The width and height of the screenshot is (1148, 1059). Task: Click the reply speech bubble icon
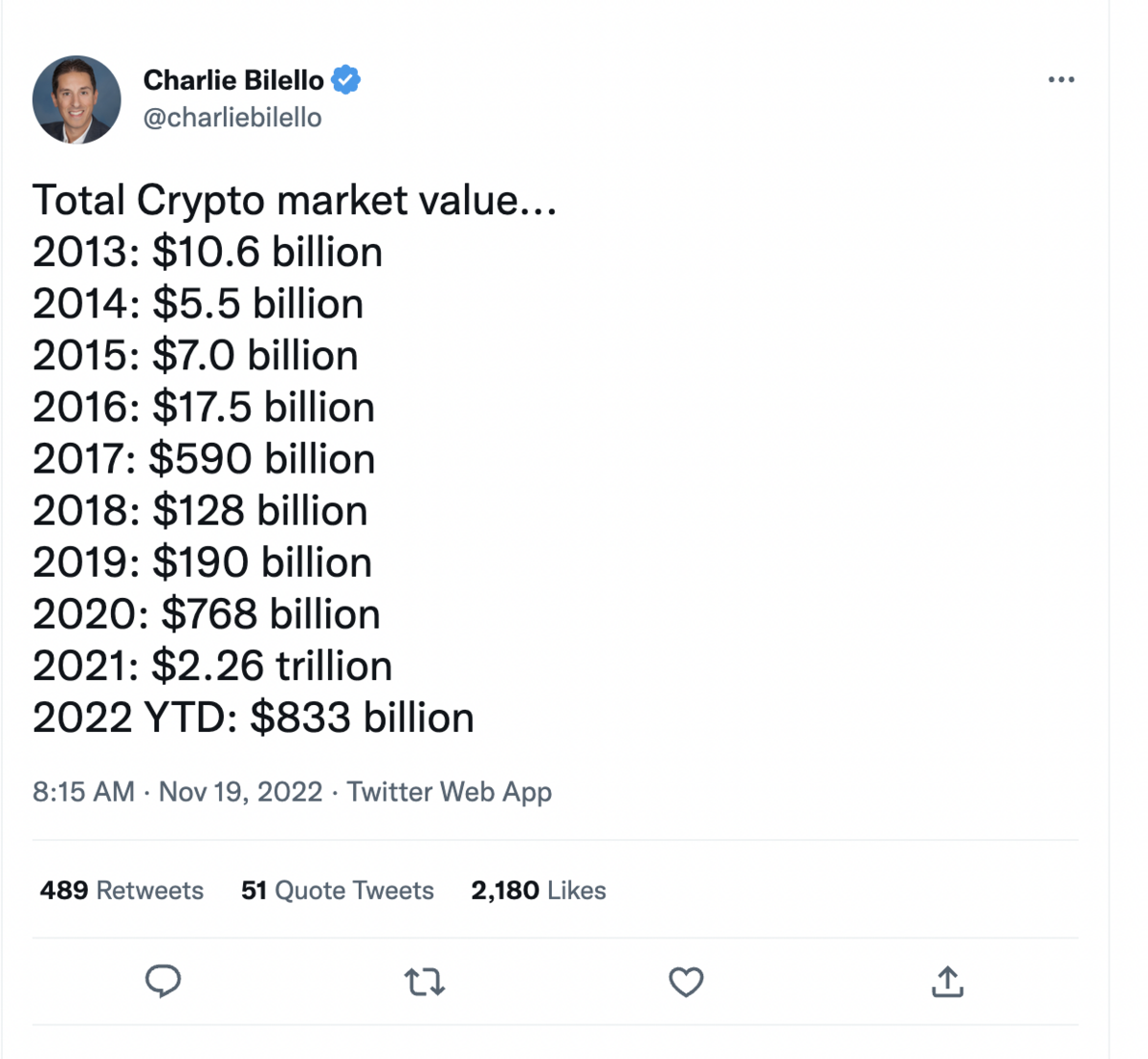[163, 982]
